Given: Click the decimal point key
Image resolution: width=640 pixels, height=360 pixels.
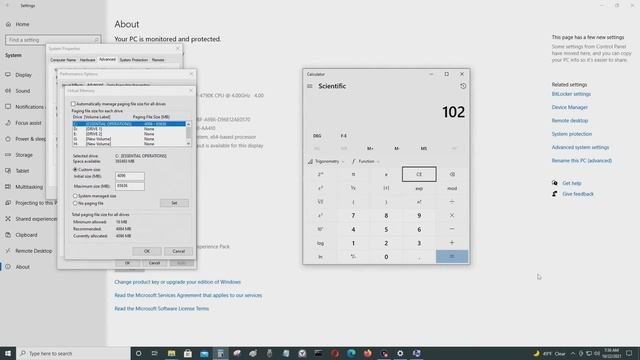Looking at the screenshot, I should [x=419, y=257].
